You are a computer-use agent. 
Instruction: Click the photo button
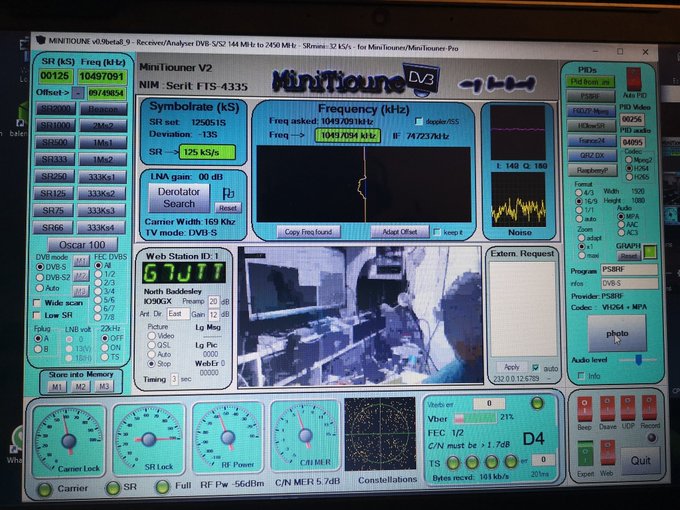point(617,333)
